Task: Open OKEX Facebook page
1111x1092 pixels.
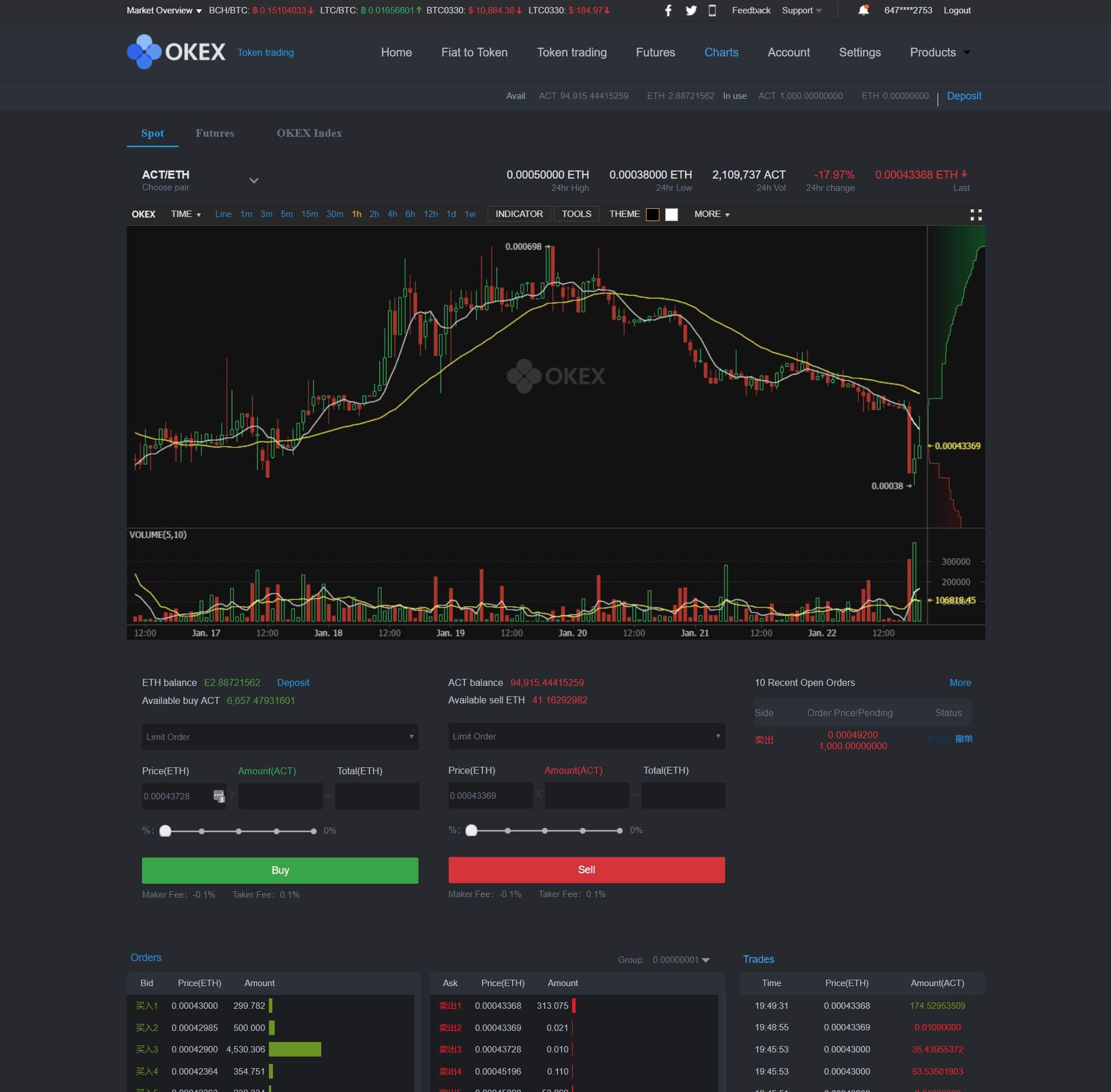Action: click(668, 10)
